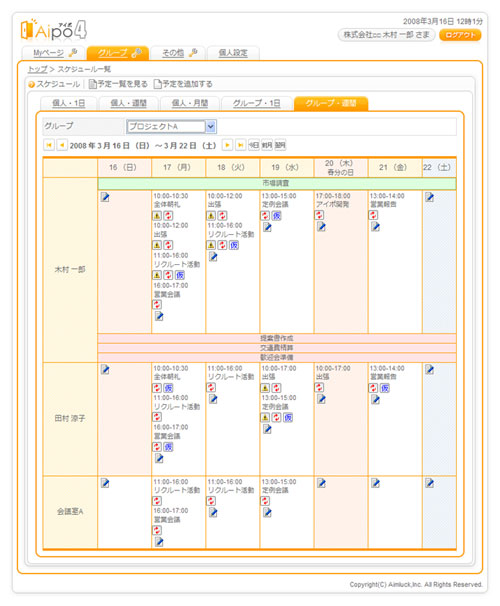Click repeat icon under アイポ開発 event
The width and height of the screenshot is (500, 606).
click(319, 215)
